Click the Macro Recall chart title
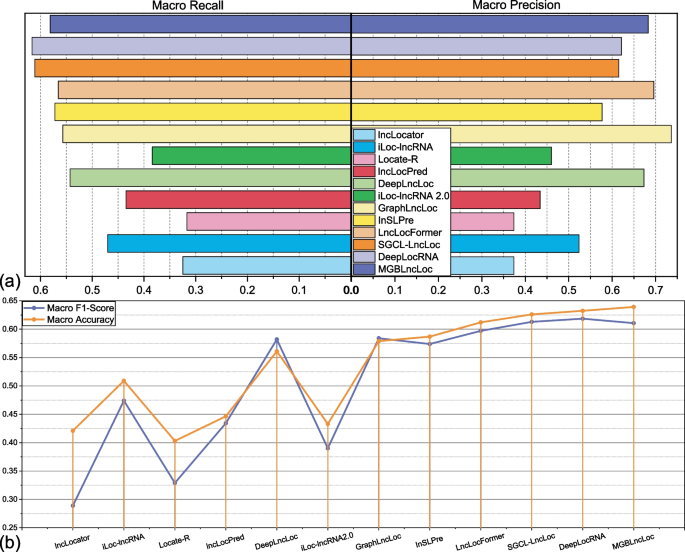The height and width of the screenshot is (552, 685). coord(187,5)
